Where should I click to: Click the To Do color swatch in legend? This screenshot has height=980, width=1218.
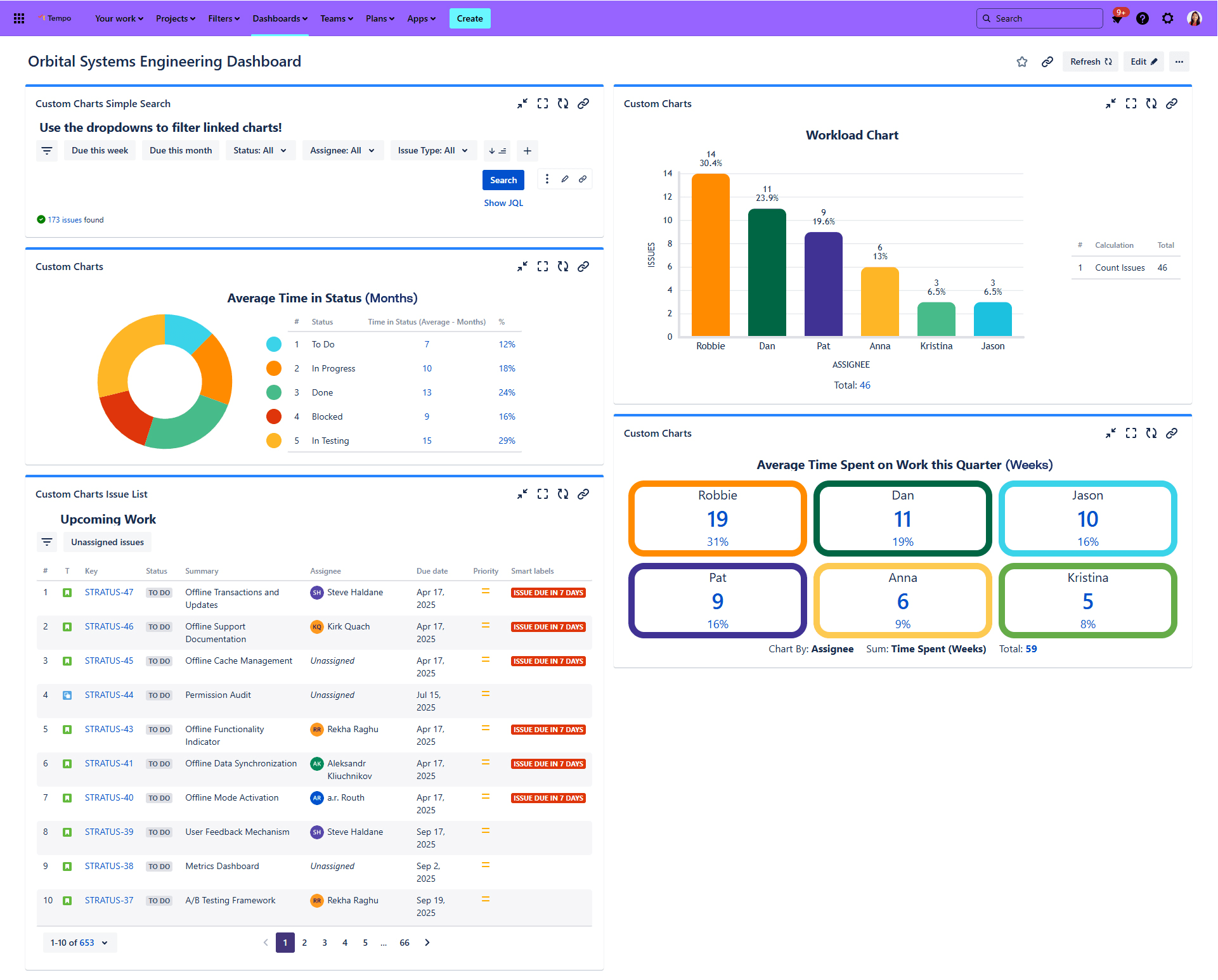[274, 344]
